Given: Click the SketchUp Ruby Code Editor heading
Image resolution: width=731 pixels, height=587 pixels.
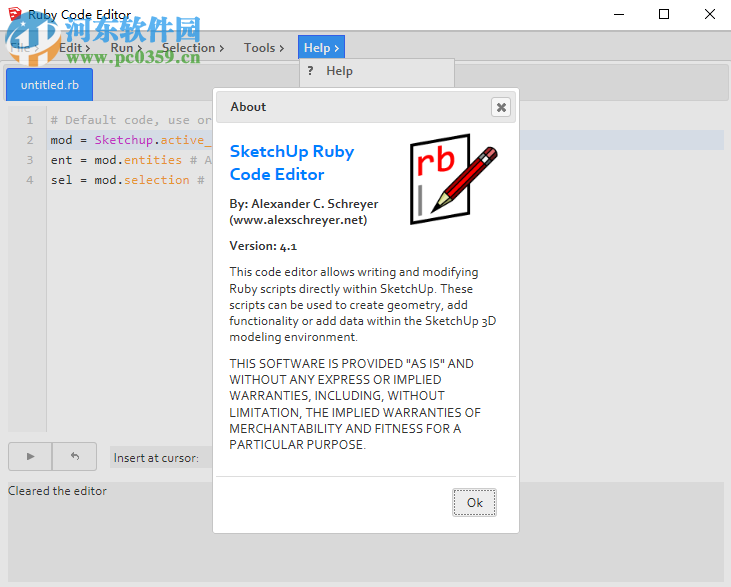Looking at the screenshot, I should coord(292,163).
